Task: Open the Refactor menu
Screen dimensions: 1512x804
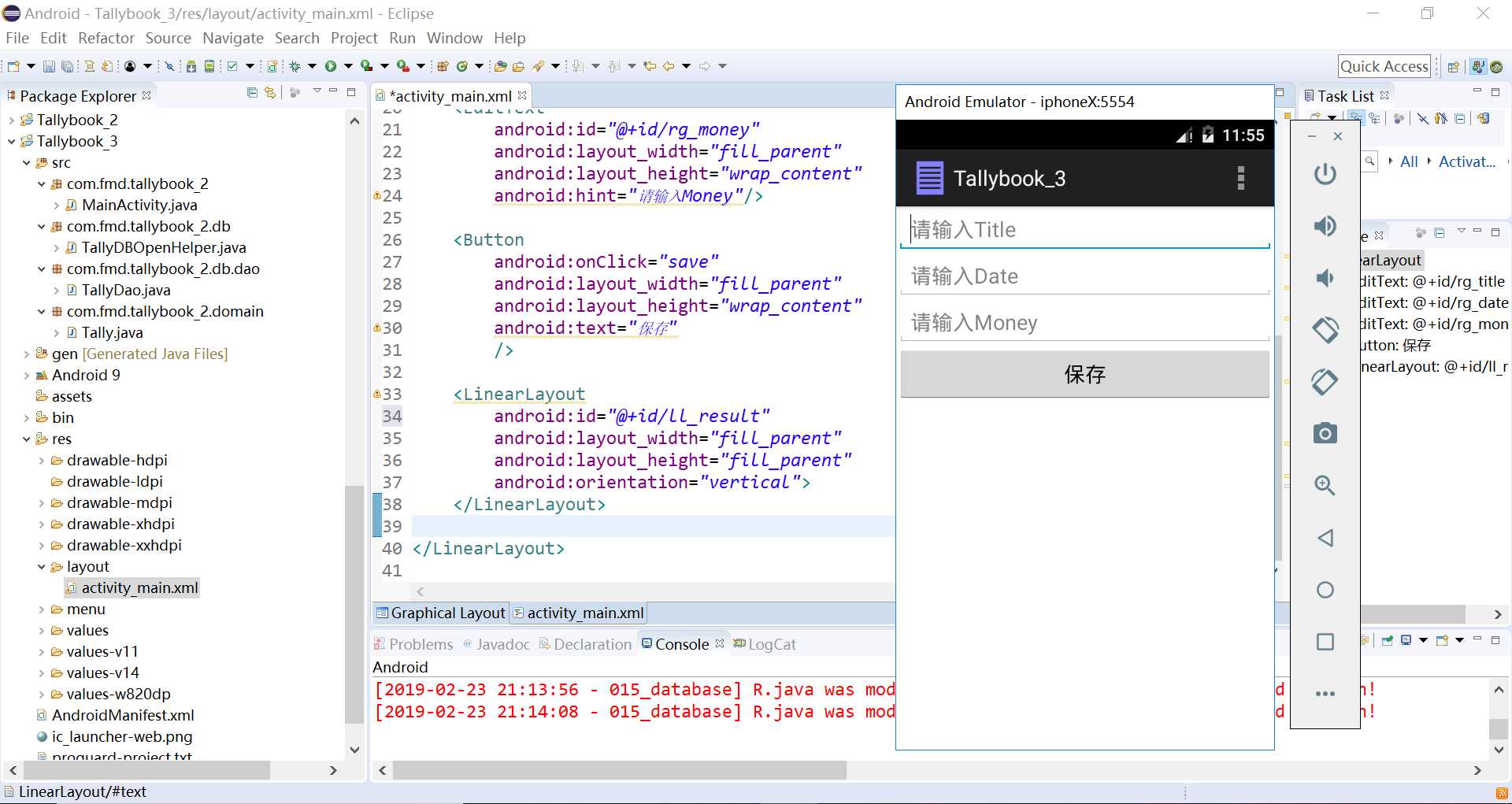Action: [106, 38]
